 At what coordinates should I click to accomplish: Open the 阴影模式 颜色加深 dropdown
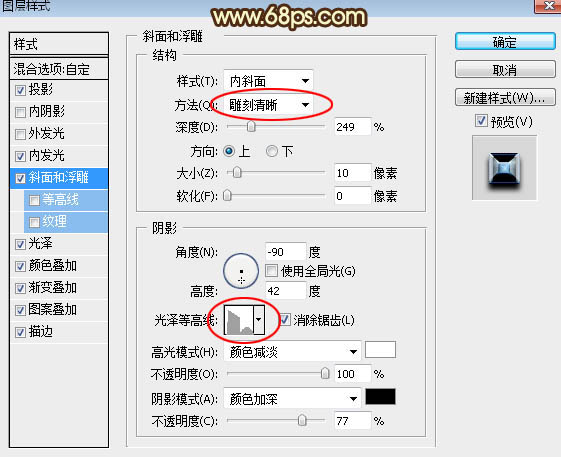(x=292, y=399)
